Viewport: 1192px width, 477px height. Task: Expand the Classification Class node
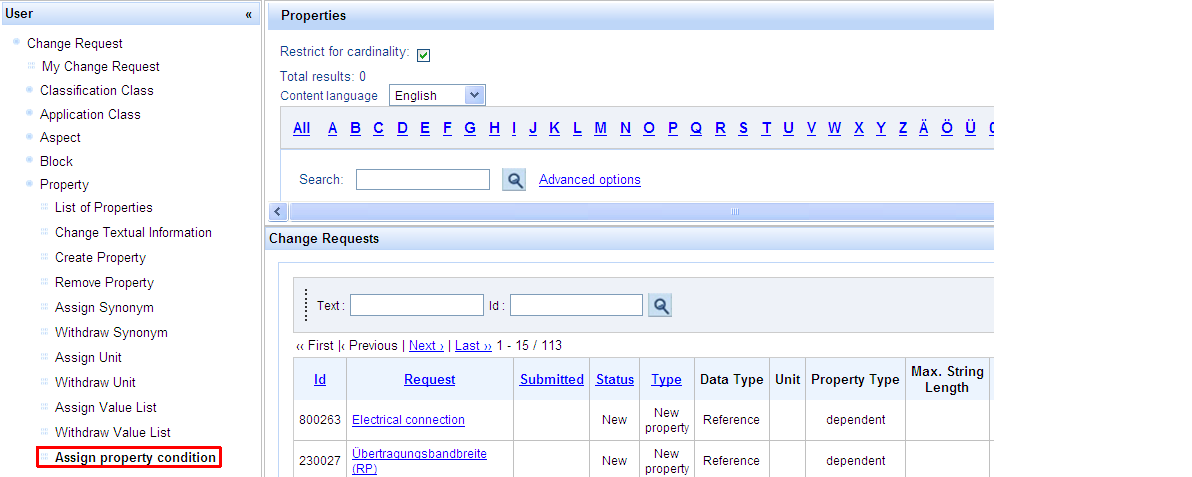tap(30, 90)
